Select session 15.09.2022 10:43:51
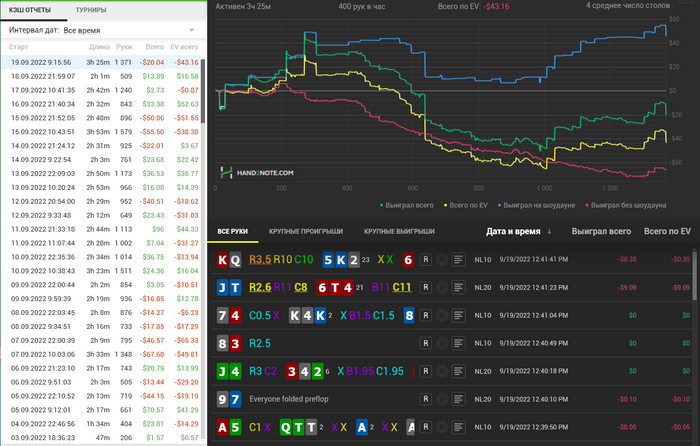The width and height of the screenshot is (700, 446). (102, 132)
